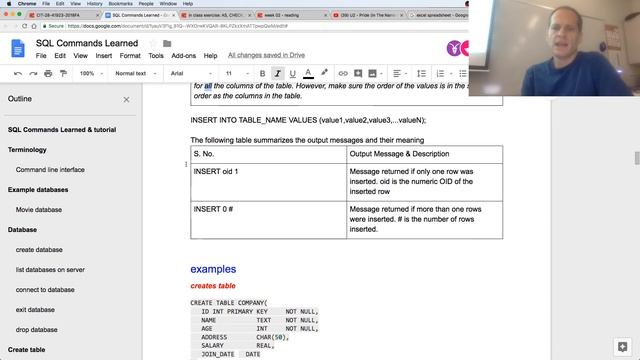
Task: Open the History menu in macOS menu bar
Action: pos(94,4)
